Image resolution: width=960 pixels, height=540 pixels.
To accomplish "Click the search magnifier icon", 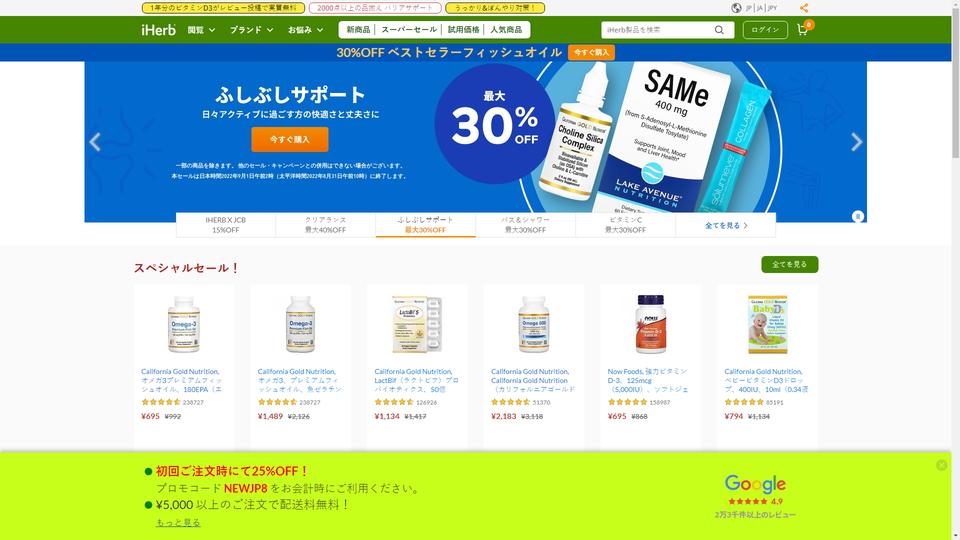I will (719, 29).
